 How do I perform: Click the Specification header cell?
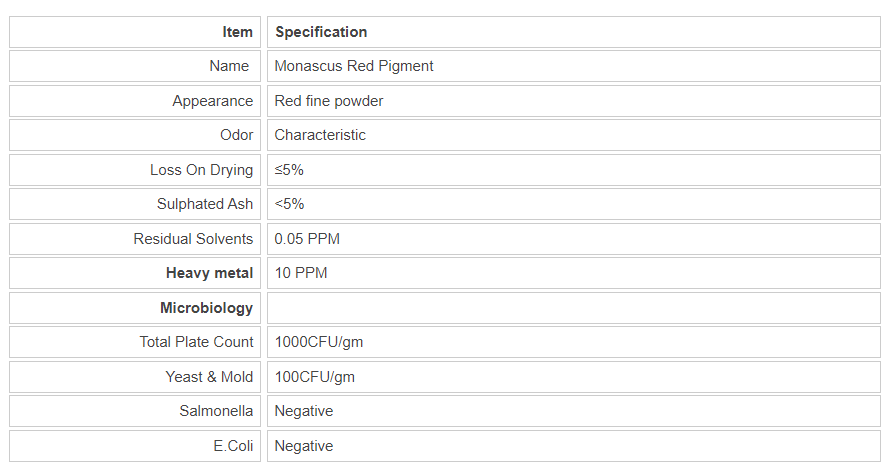coord(321,32)
